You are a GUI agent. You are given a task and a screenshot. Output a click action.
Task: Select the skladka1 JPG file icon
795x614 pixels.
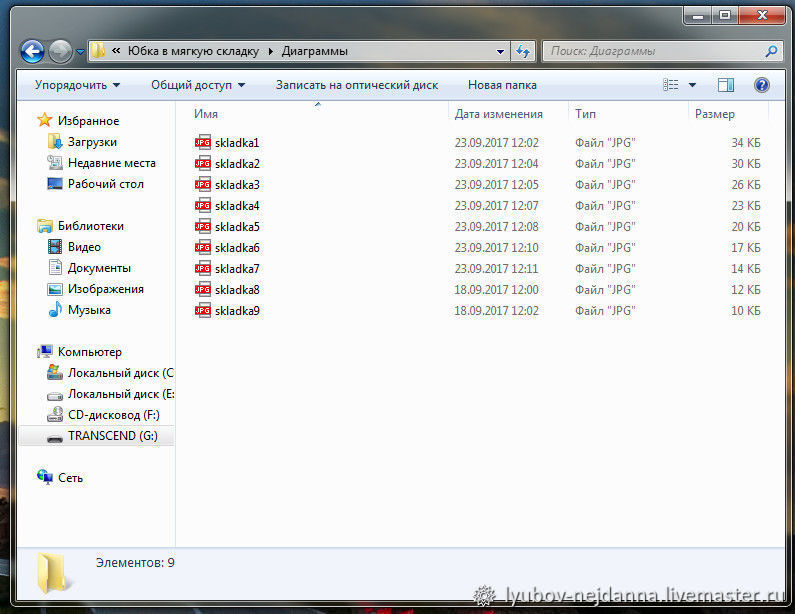click(x=203, y=142)
